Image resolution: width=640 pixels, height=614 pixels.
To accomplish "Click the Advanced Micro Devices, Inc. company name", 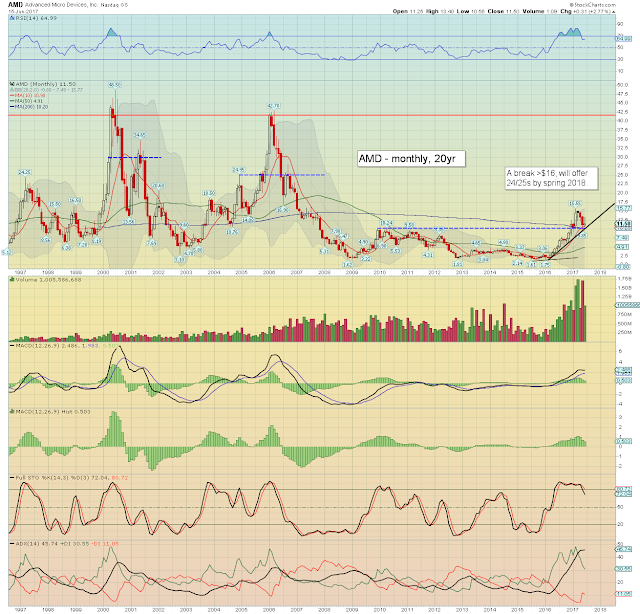I will pyautogui.click(x=61, y=5).
